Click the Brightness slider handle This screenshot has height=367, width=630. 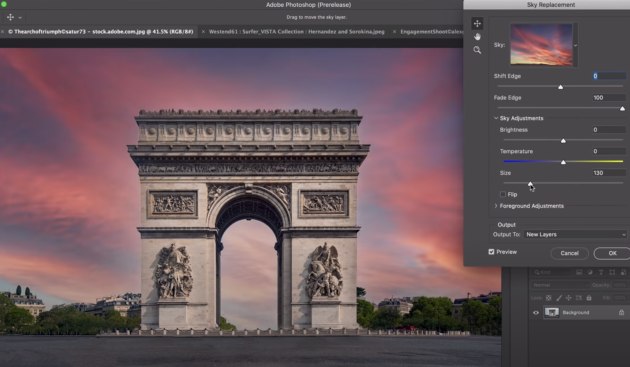click(563, 141)
